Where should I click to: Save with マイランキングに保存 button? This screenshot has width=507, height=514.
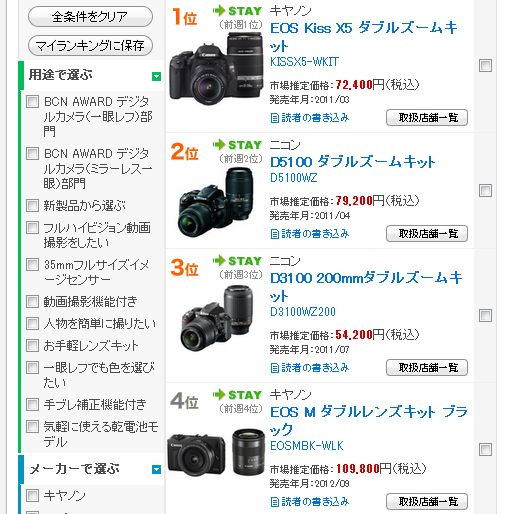click(x=90, y=46)
